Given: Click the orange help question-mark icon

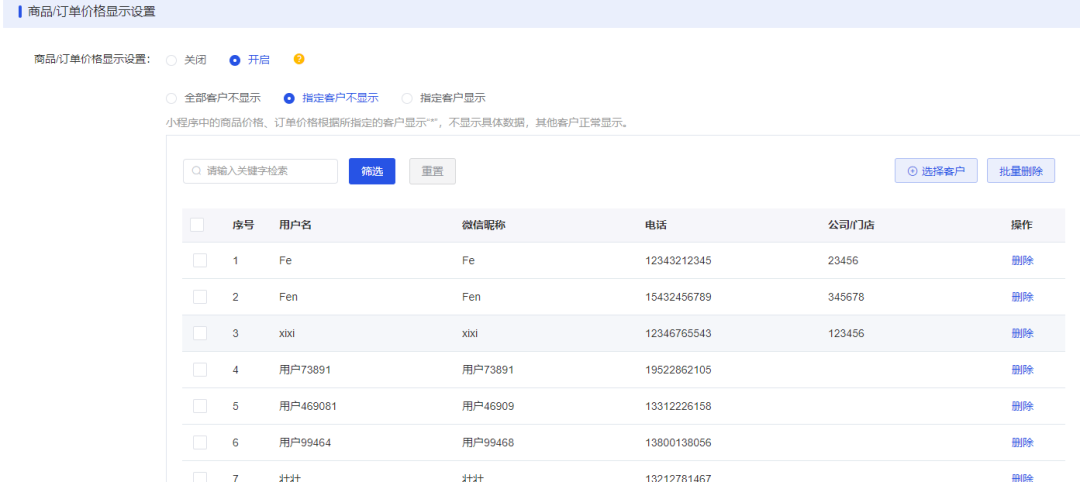Looking at the screenshot, I should (x=299, y=59).
